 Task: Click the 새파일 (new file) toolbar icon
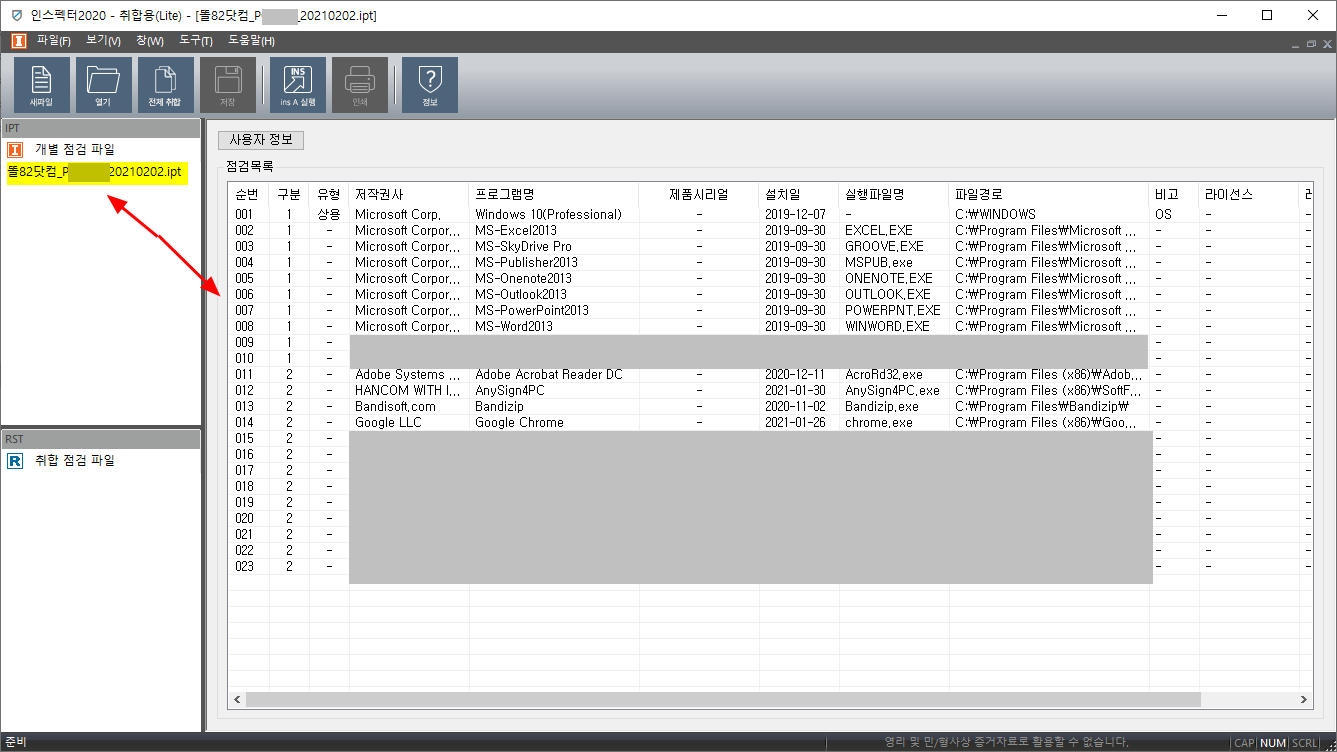click(x=42, y=84)
